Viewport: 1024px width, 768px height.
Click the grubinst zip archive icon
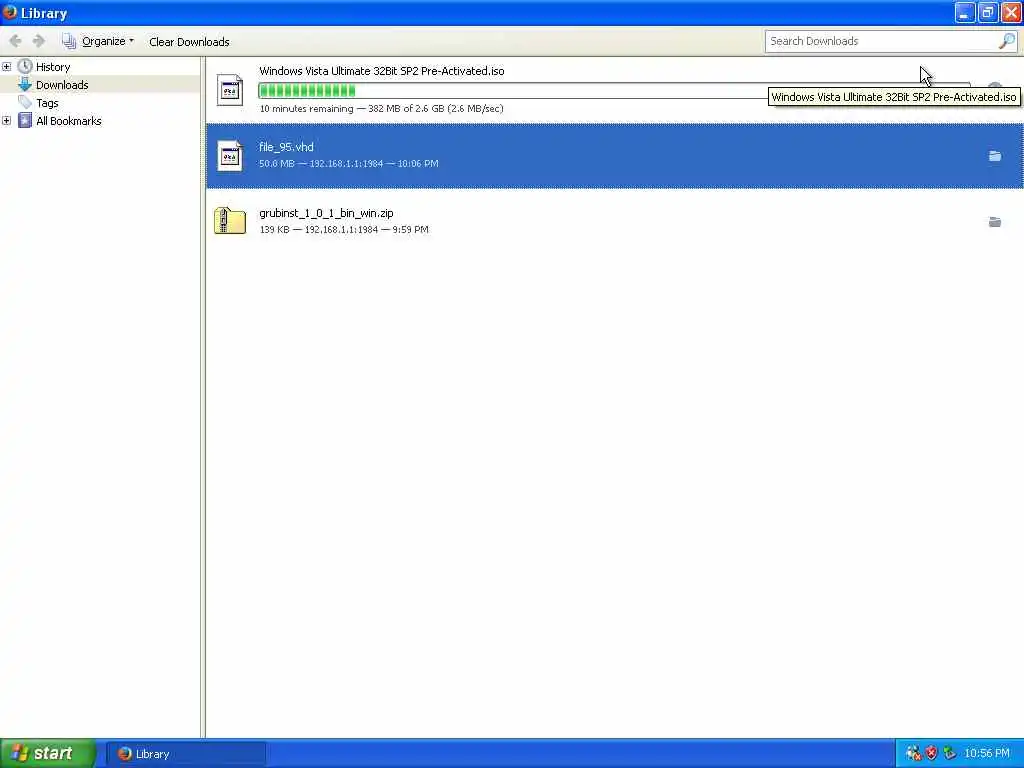[230, 221]
